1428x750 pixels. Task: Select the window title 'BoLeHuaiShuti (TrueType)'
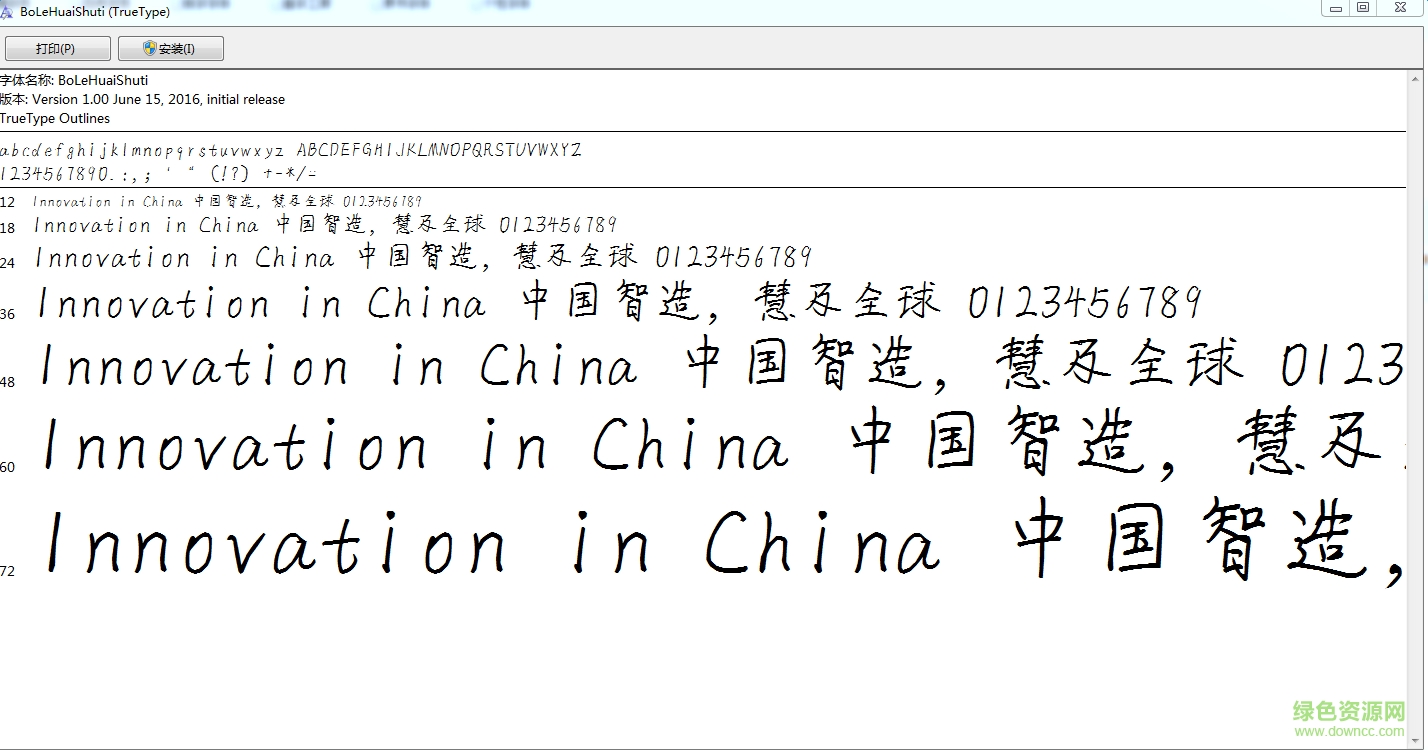point(95,11)
